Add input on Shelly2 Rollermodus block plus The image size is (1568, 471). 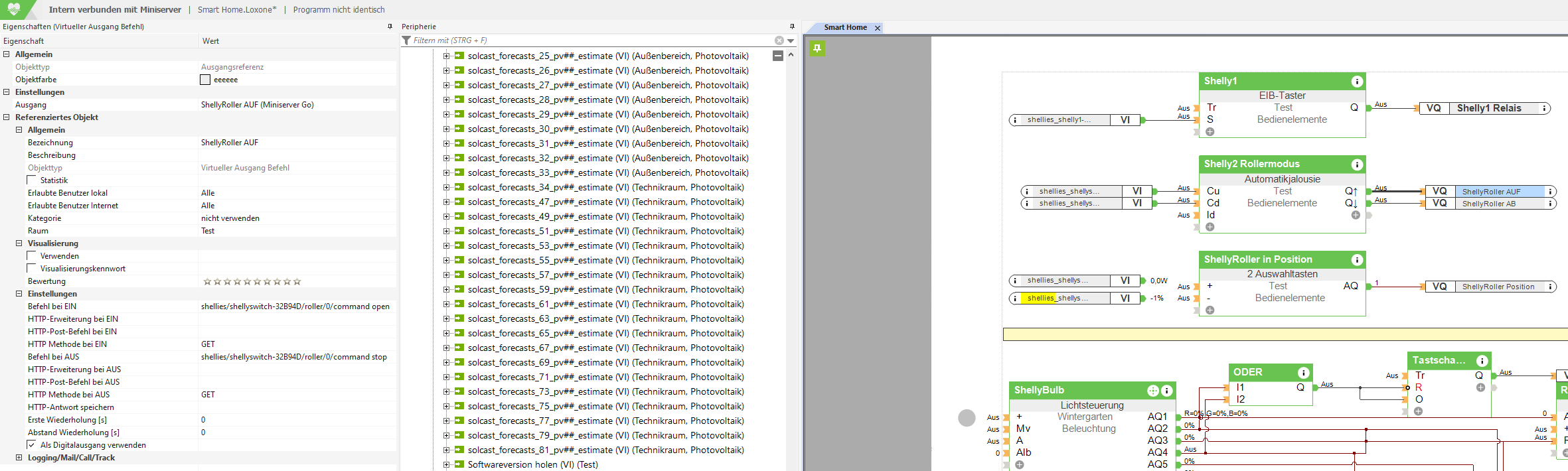1210,227
